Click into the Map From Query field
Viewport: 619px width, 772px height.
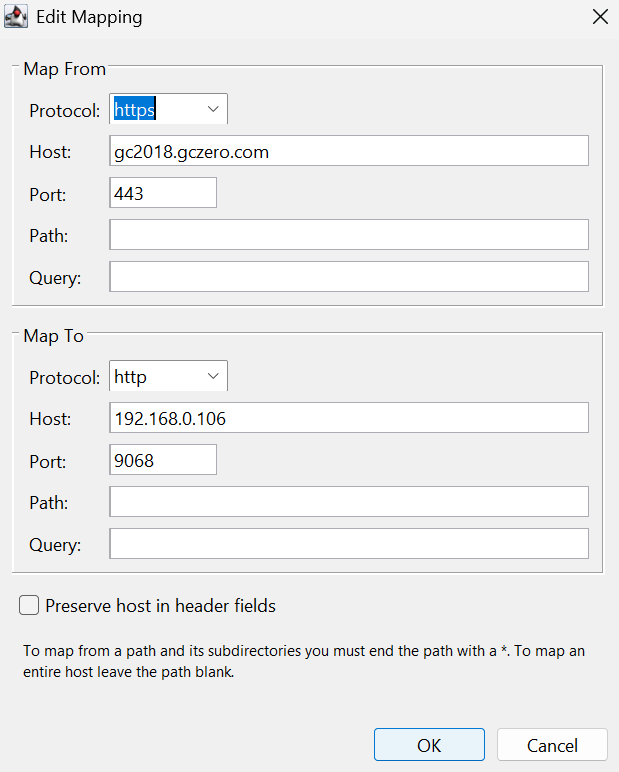coord(348,277)
